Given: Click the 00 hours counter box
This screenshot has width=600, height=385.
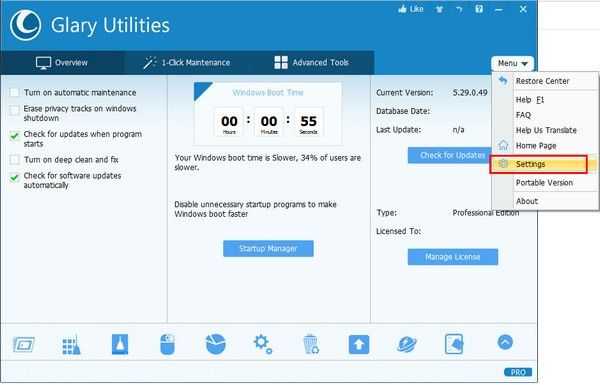Looking at the screenshot, I should point(229,123).
